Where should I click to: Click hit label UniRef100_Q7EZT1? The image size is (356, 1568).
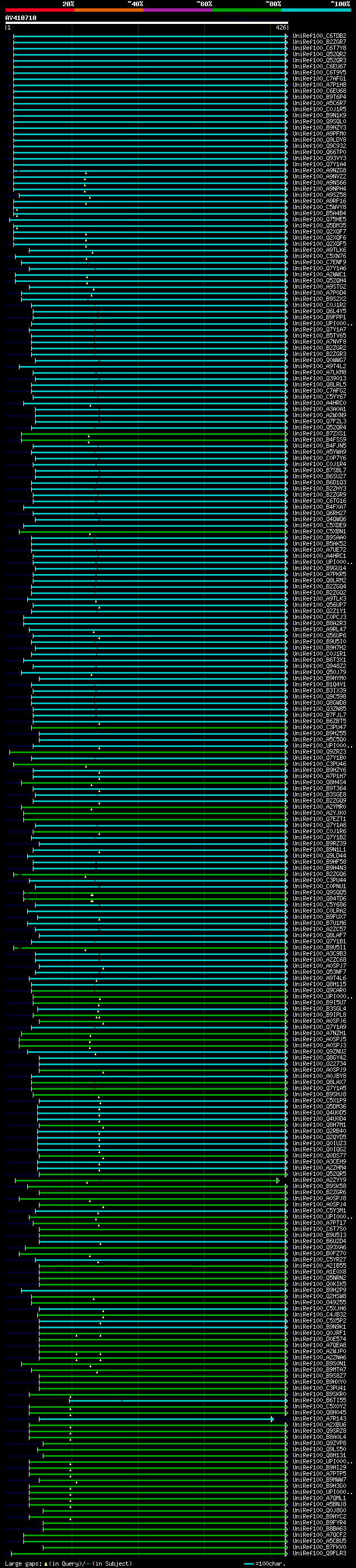319,819
